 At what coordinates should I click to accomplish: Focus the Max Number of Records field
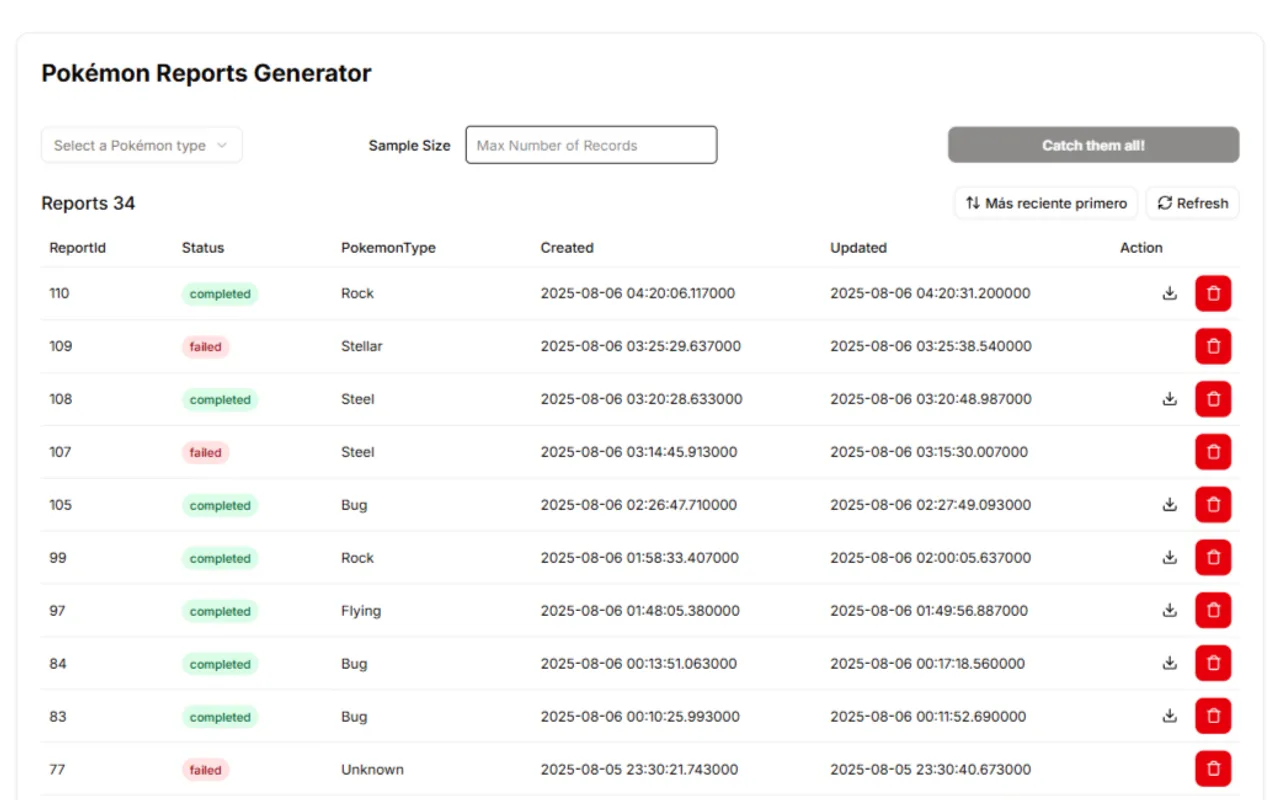pos(591,145)
